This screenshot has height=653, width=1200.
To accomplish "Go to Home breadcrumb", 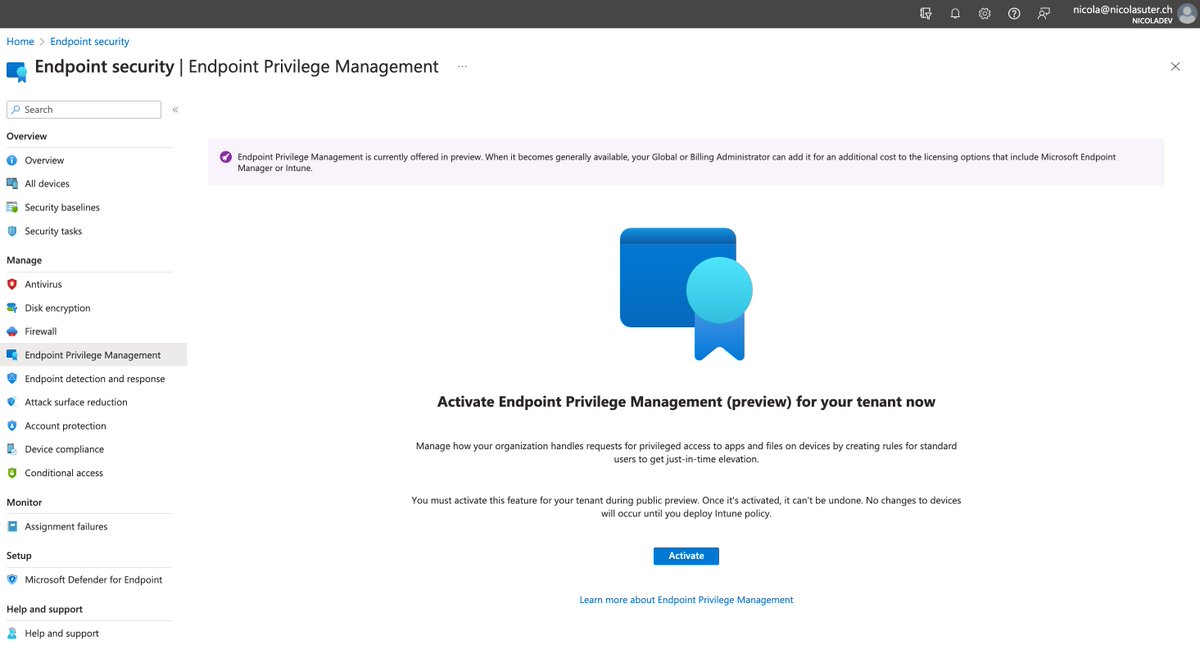I will [20, 42].
